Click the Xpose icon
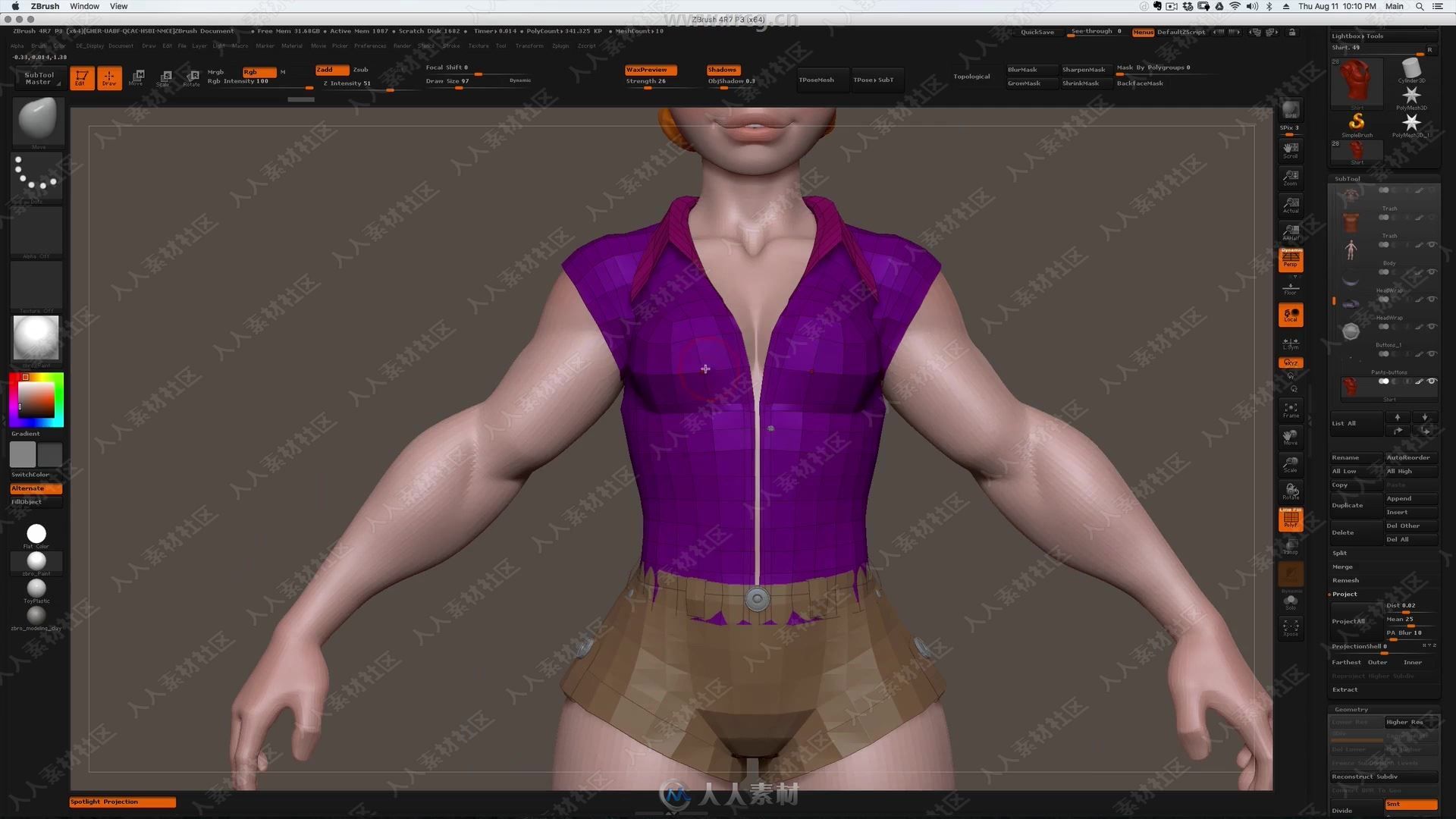Viewport: 1456px width, 819px height. point(1291,628)
